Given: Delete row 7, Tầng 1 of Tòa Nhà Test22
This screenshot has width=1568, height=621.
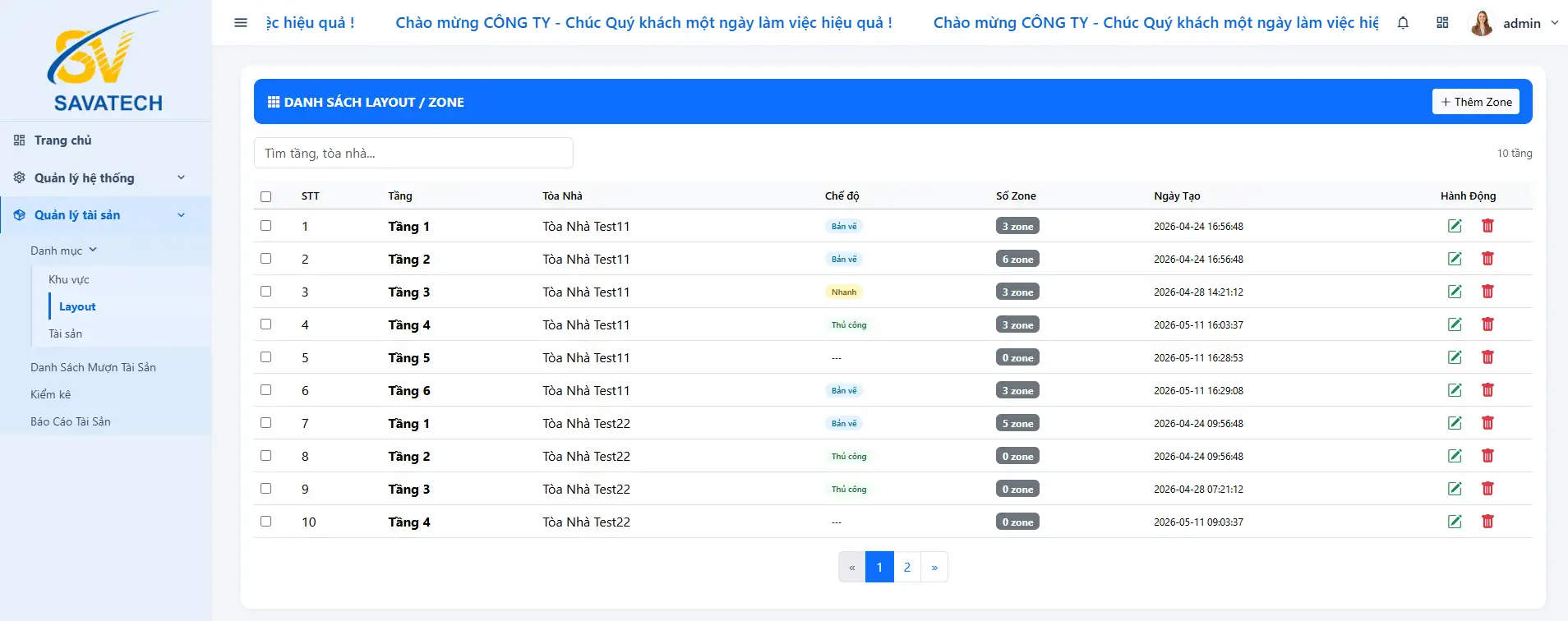Looking at the screenshot, I should coord(1487,423).
